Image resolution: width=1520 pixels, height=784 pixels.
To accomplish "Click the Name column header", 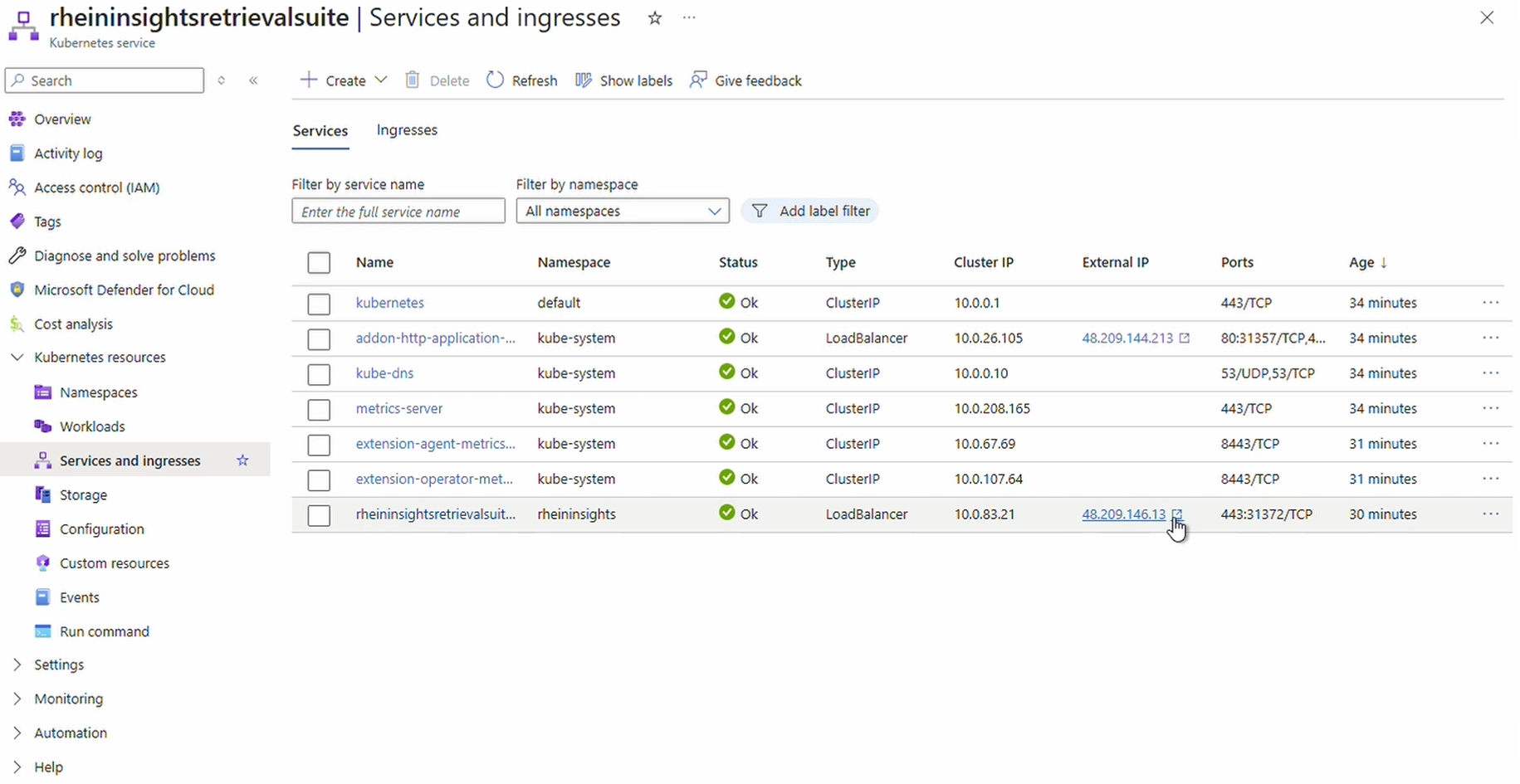I will point(374,262).
